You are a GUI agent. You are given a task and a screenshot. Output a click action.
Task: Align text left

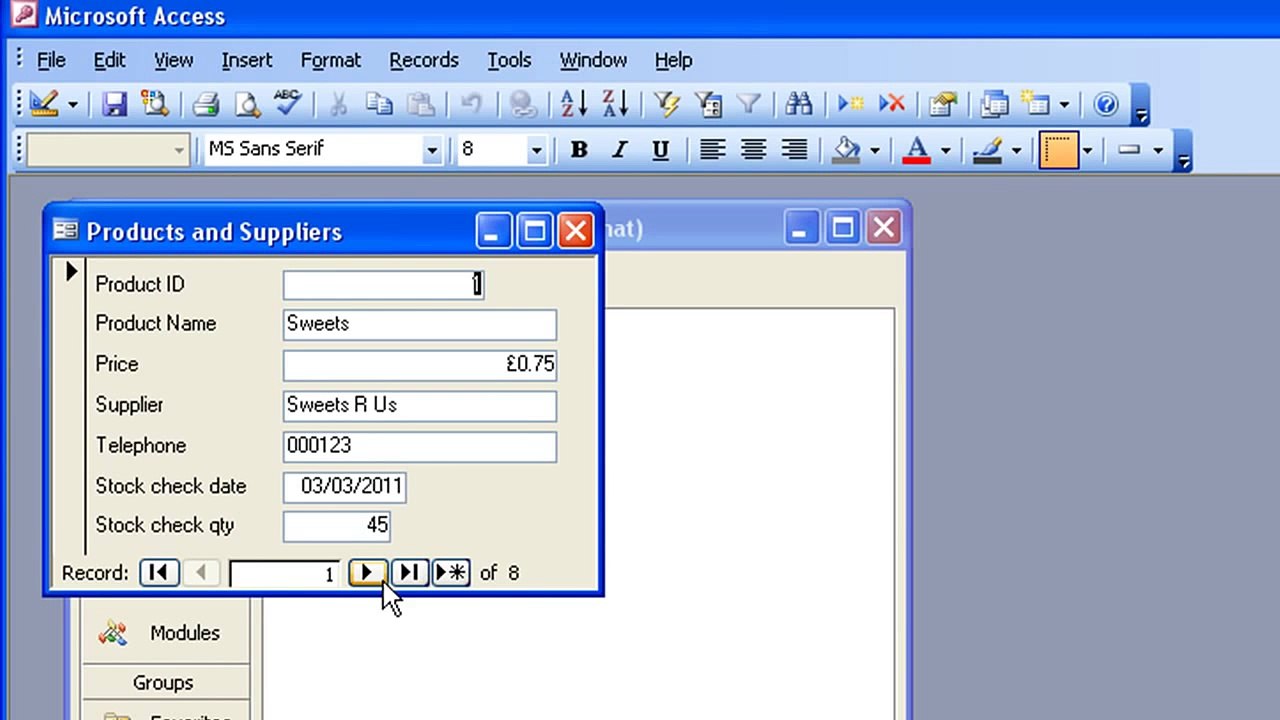(x=712, y=150)
